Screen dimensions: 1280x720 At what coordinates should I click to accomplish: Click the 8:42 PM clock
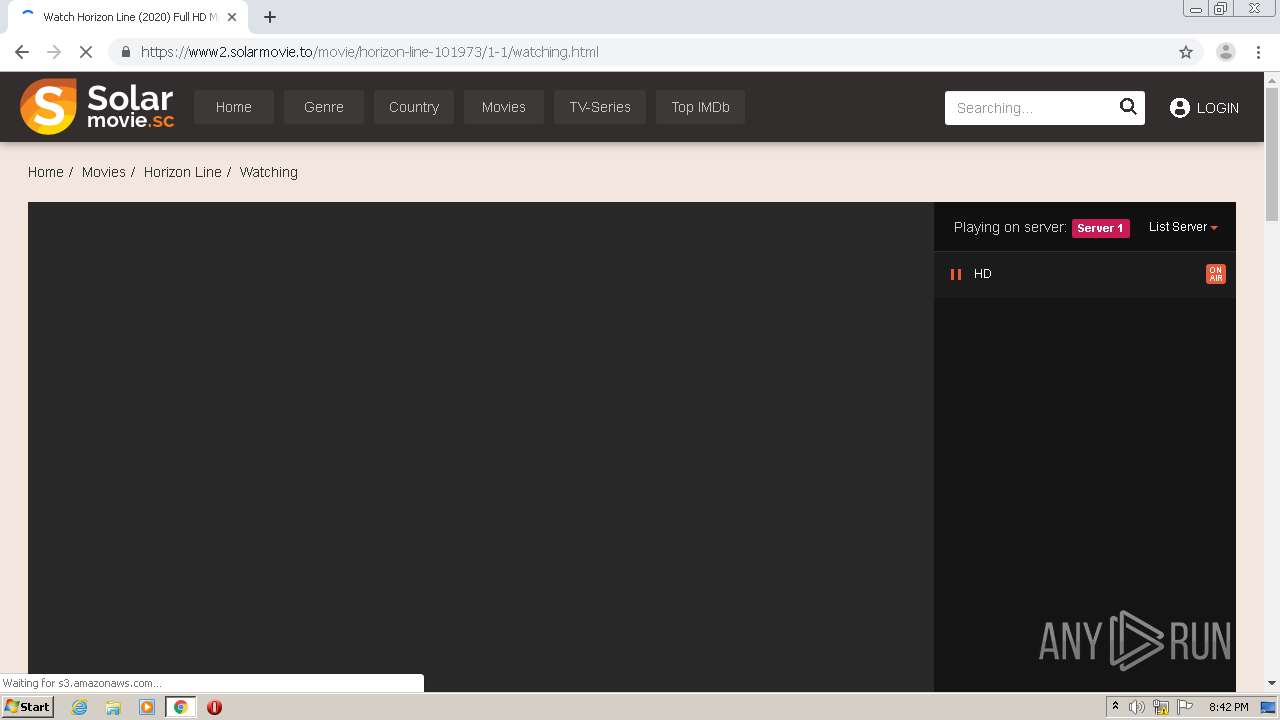[x=1228, y=707]
